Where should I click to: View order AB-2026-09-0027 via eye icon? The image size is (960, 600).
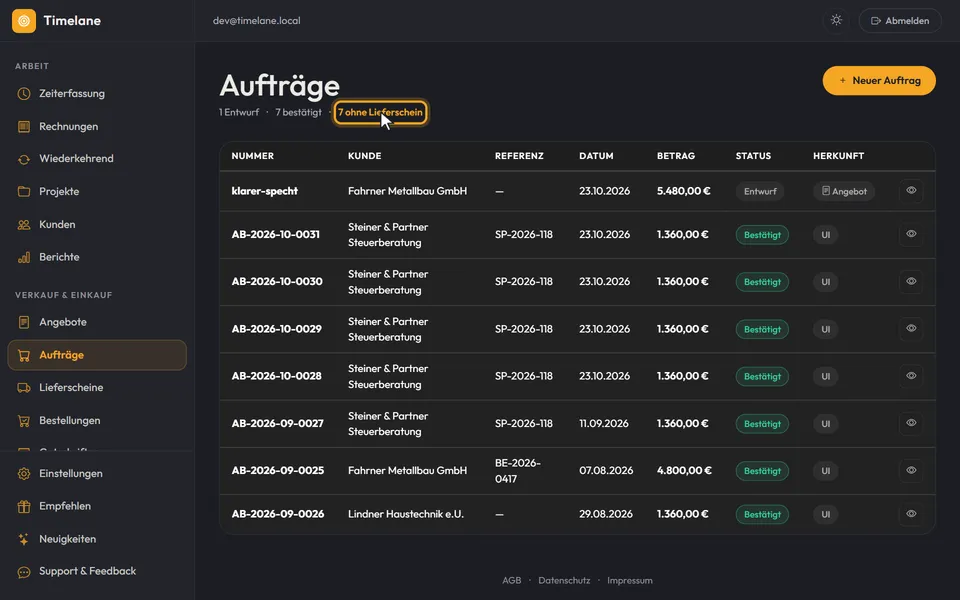coord(911,423)
